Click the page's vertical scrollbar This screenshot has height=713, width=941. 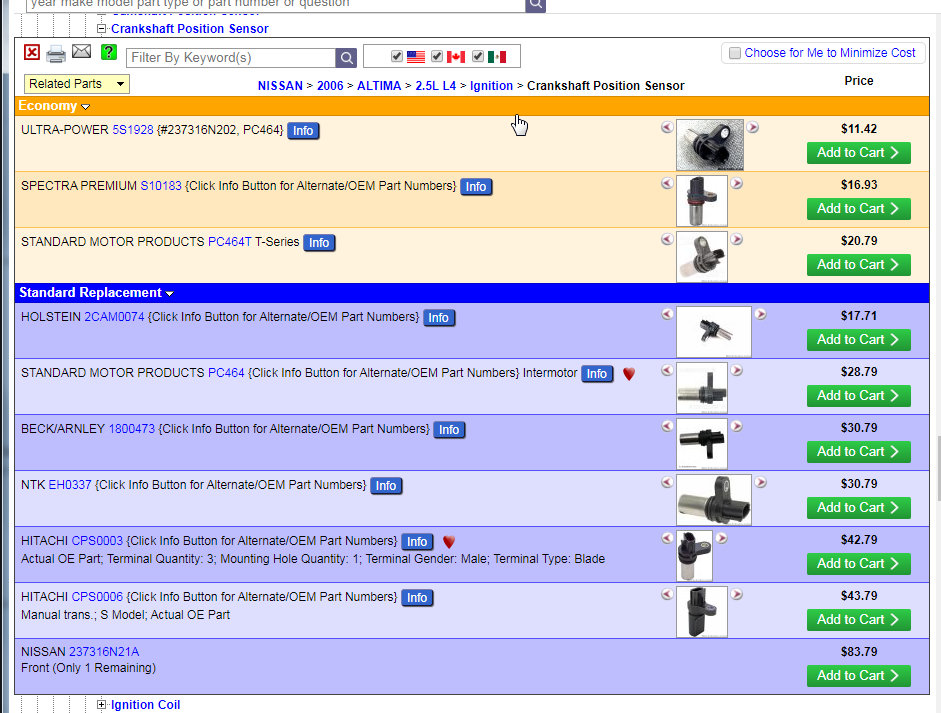938,468
